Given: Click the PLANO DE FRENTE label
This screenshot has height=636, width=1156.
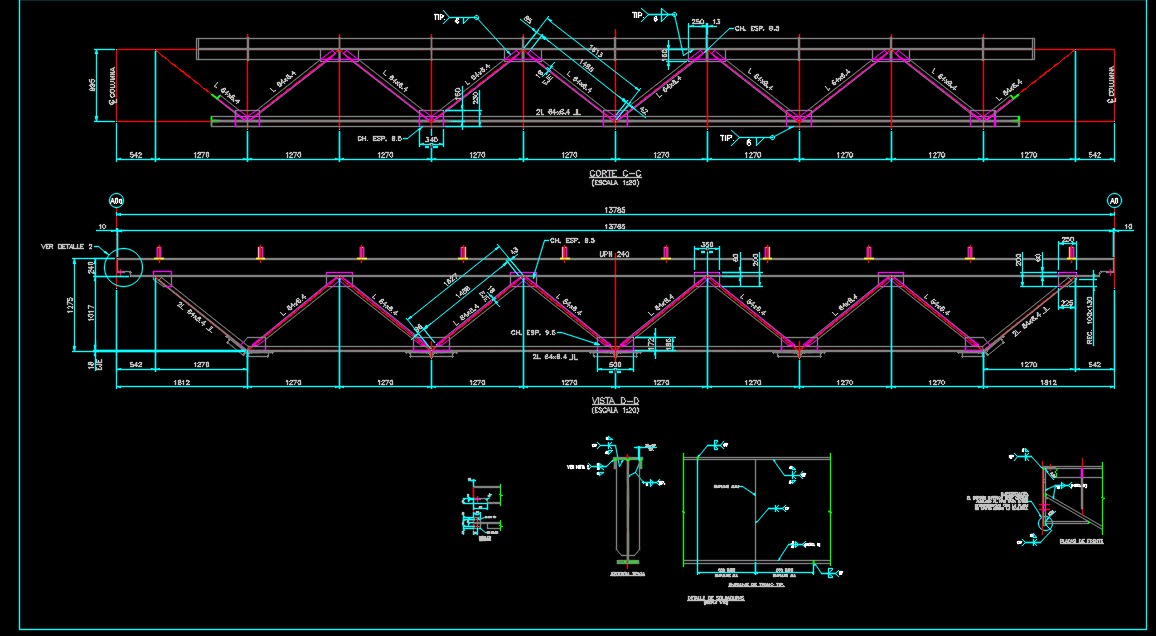Looking at the screenshot, I should (1082, 541).
